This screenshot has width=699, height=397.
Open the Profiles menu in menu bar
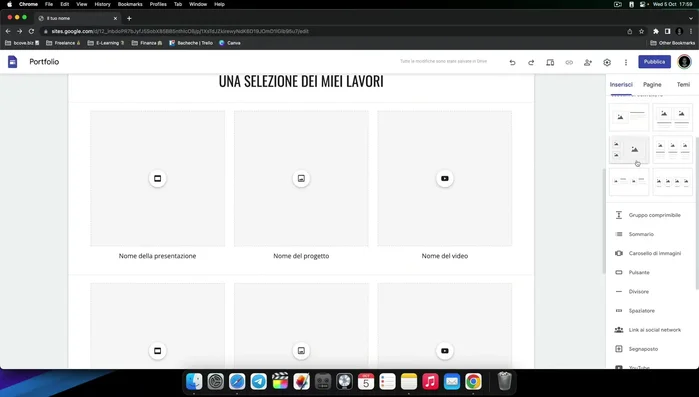click(x=158, y=4)
